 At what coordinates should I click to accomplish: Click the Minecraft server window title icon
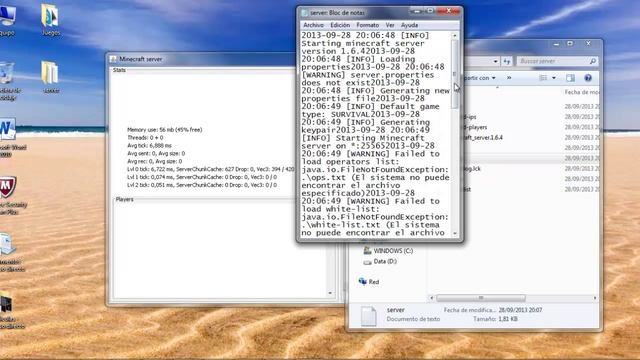point(113,59)
